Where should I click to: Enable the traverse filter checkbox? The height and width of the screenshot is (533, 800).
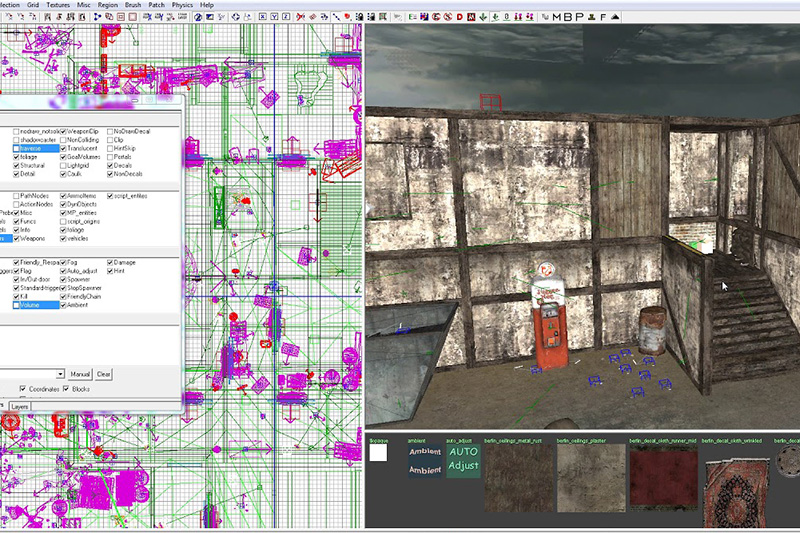click(16, 148)
